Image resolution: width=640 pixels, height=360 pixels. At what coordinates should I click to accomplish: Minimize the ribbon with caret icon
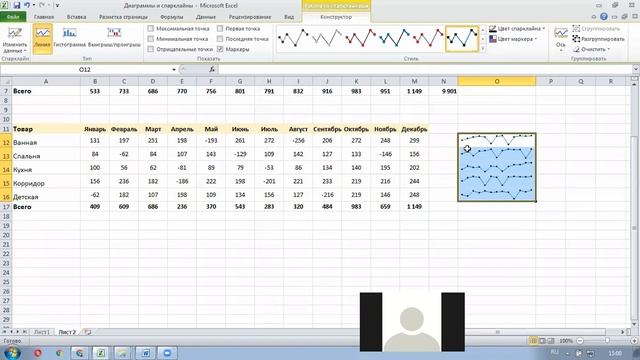point(594,17)
